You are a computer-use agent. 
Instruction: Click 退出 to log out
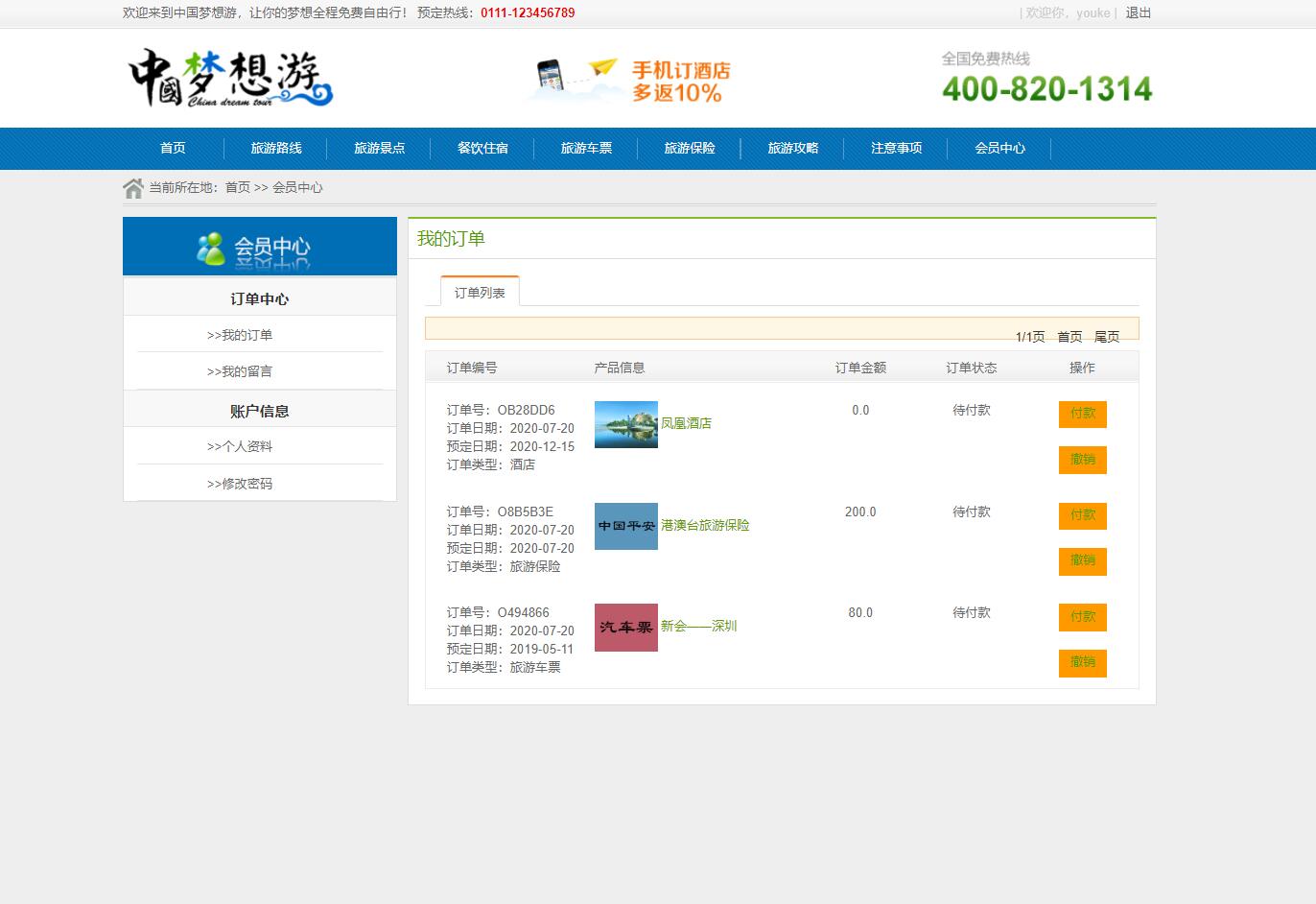click(1138, 13)
